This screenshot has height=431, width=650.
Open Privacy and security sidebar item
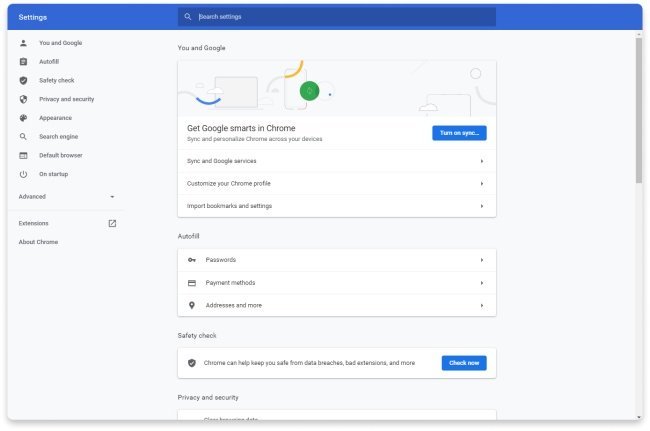pos(67,99)
